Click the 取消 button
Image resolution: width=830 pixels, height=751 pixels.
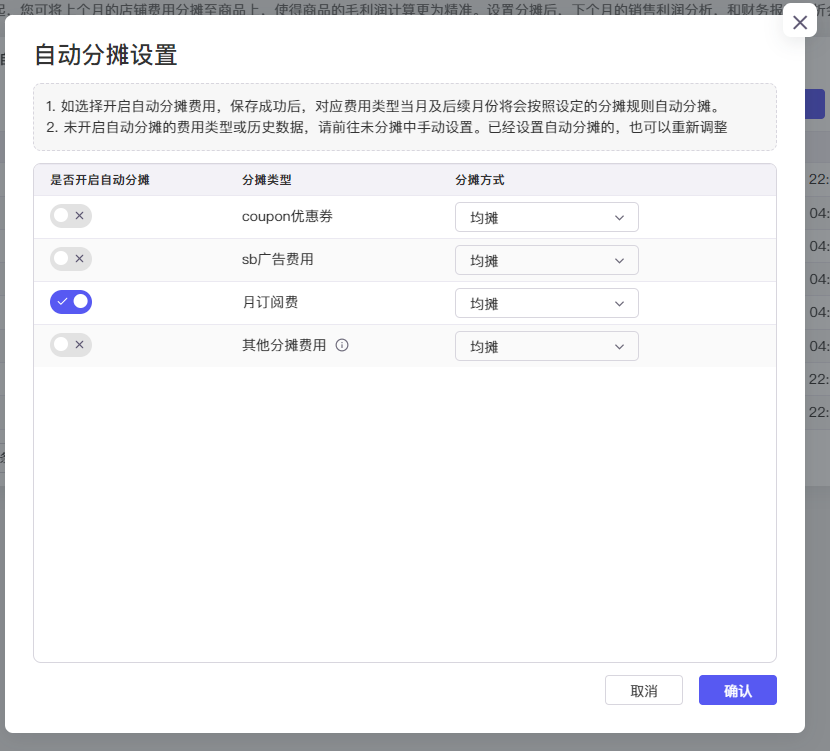644,690
